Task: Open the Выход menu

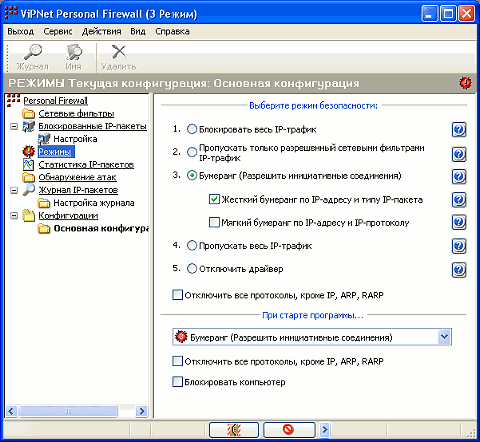Action: pos(21,32)
